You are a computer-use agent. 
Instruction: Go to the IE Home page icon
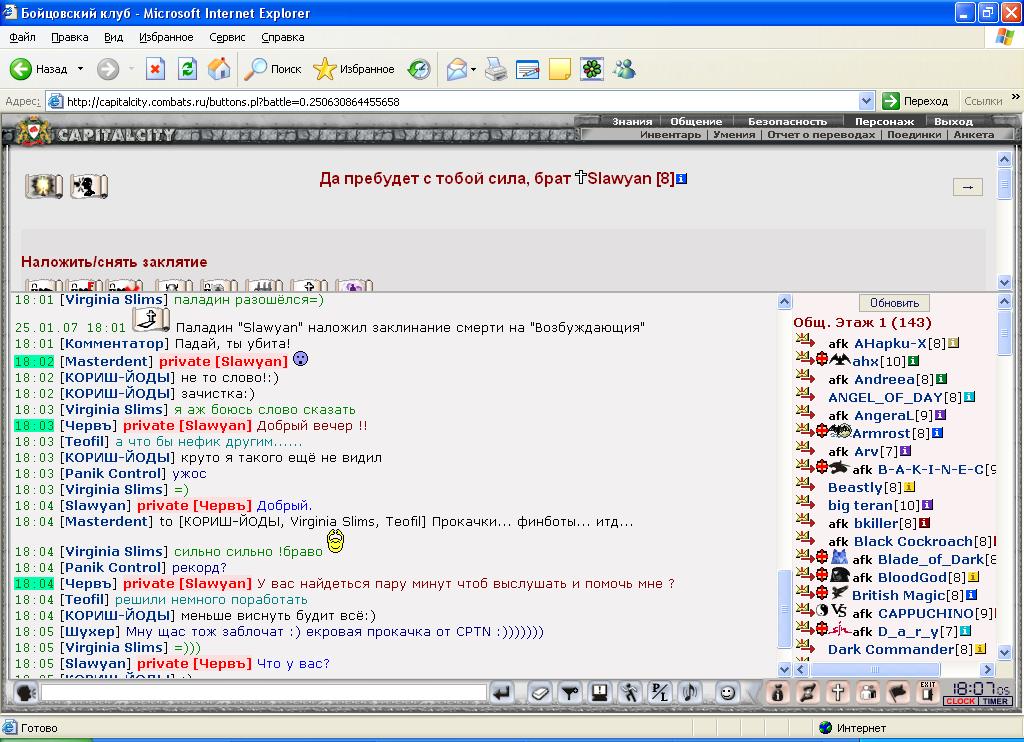tap(219, 69)
